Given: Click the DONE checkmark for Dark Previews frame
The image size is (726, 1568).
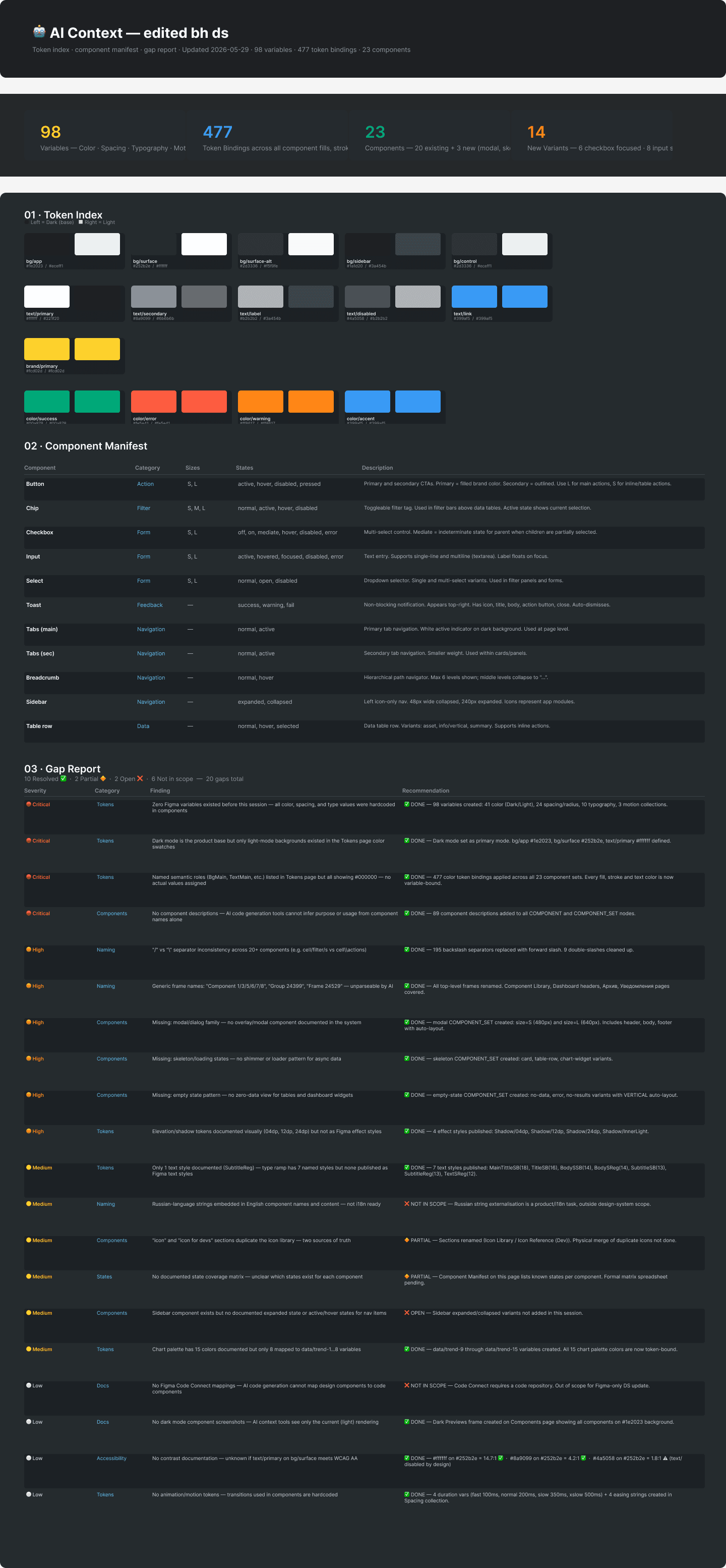Looking at the screenshot, I should [407, 1422].
